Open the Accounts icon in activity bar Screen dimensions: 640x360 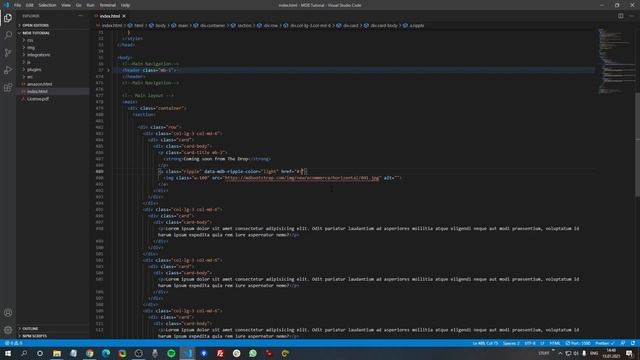8,313
